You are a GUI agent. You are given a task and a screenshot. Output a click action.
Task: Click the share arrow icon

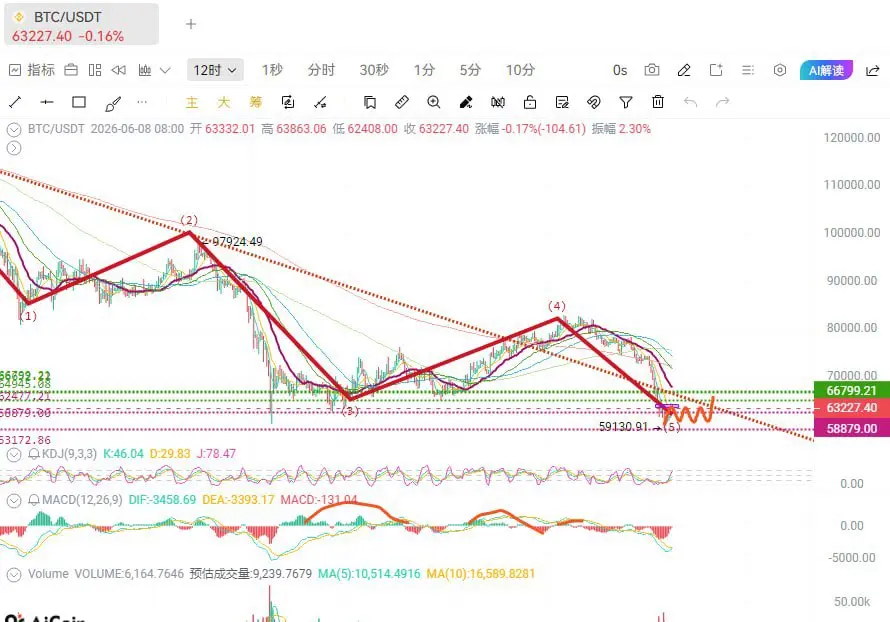point(872,70)
